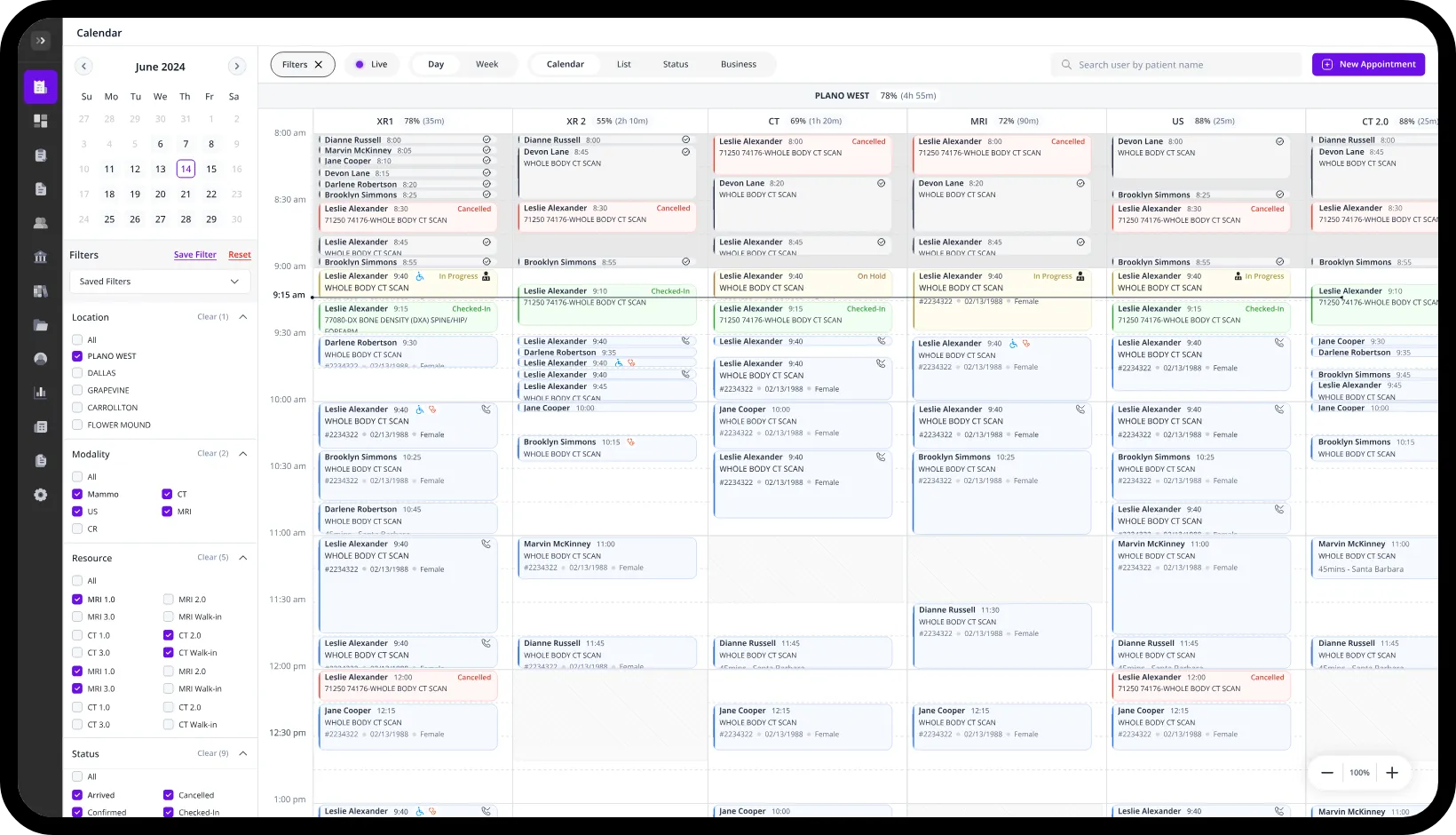Collapse the Resource filter section

tap(243, 558)
